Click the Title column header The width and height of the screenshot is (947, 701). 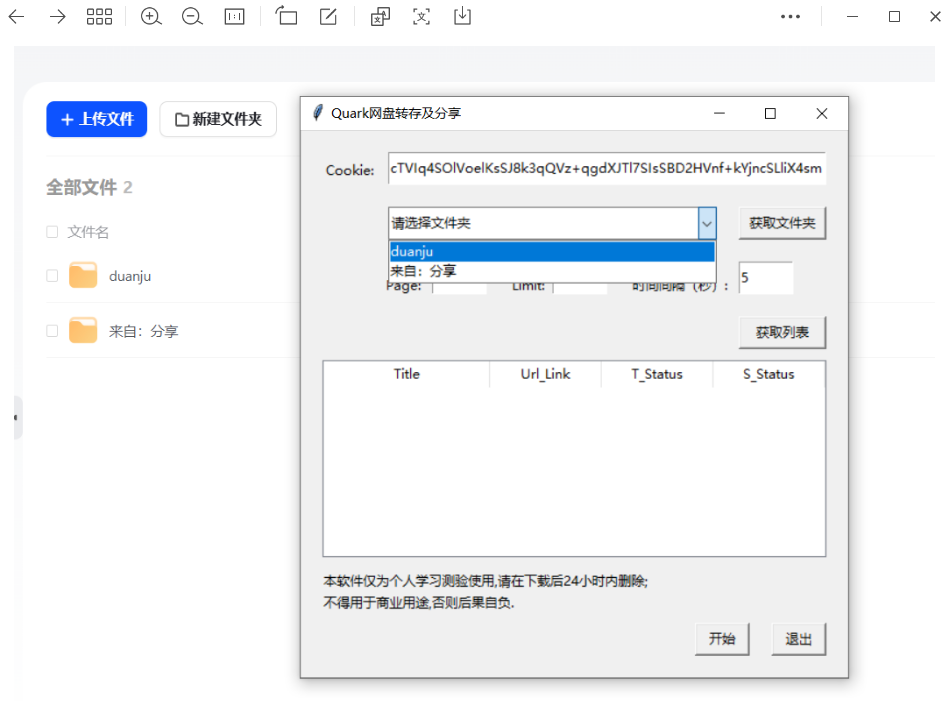tap(406, 374)
